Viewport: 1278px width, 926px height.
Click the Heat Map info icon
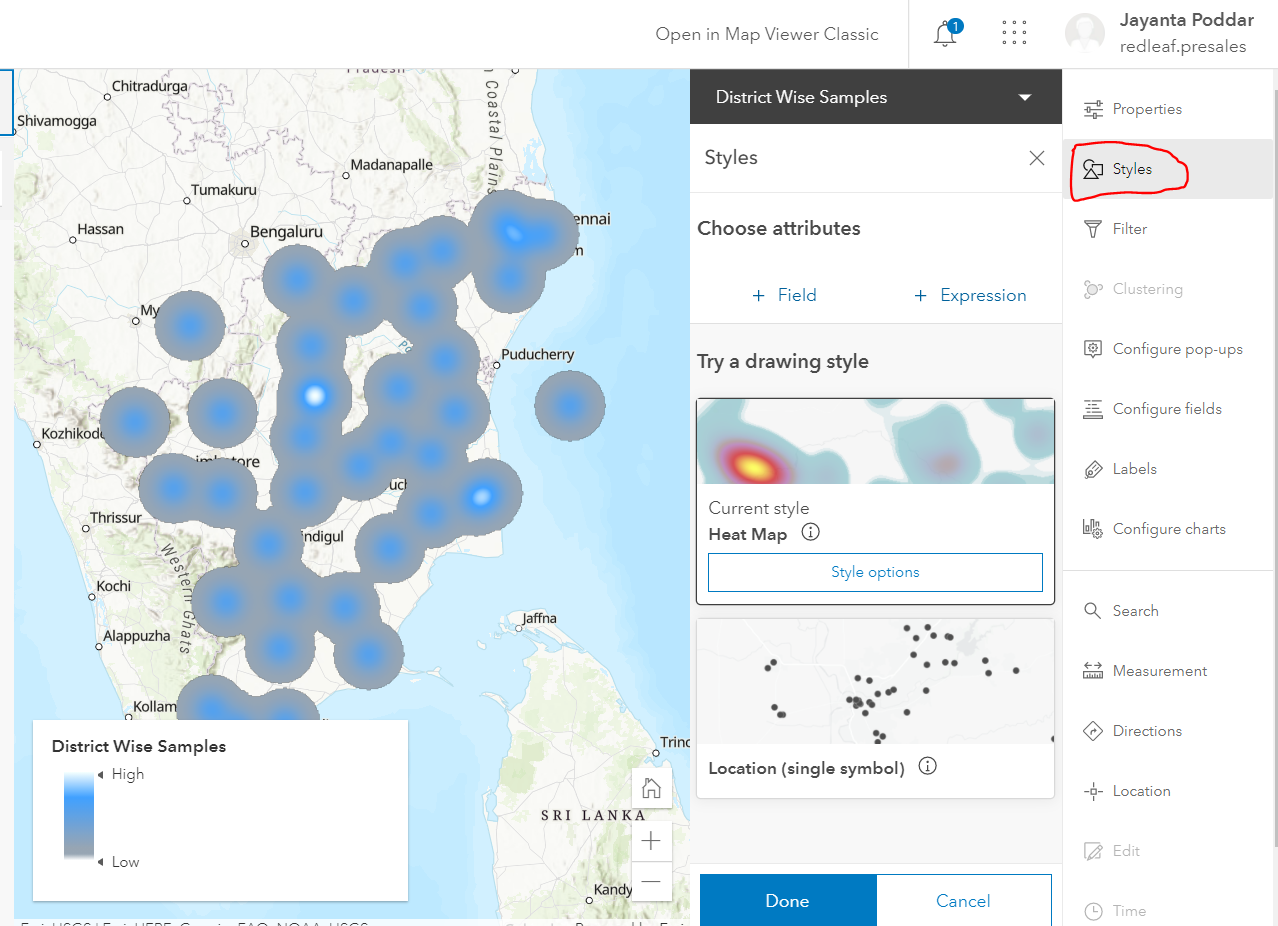pyautogui.click(x=810, y=533)
